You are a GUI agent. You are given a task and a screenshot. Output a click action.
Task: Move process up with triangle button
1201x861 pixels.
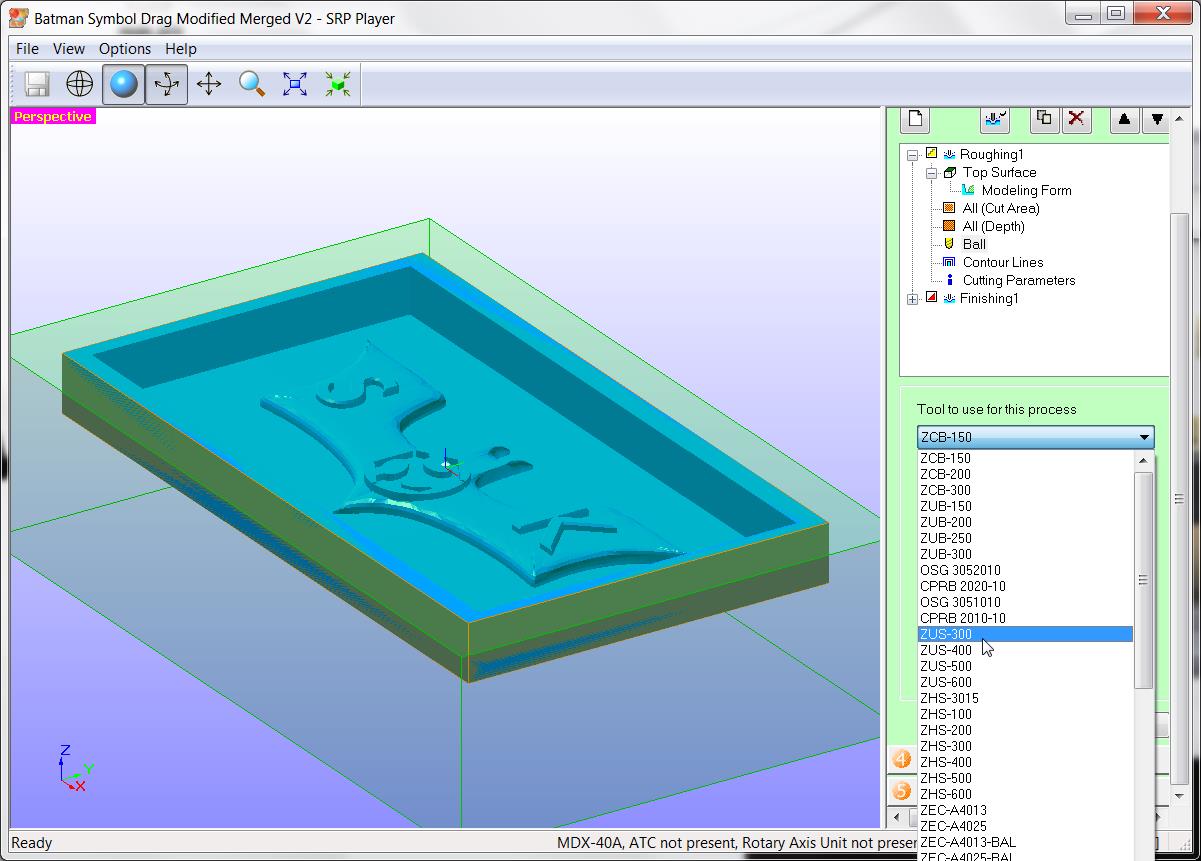(1124, 119)
